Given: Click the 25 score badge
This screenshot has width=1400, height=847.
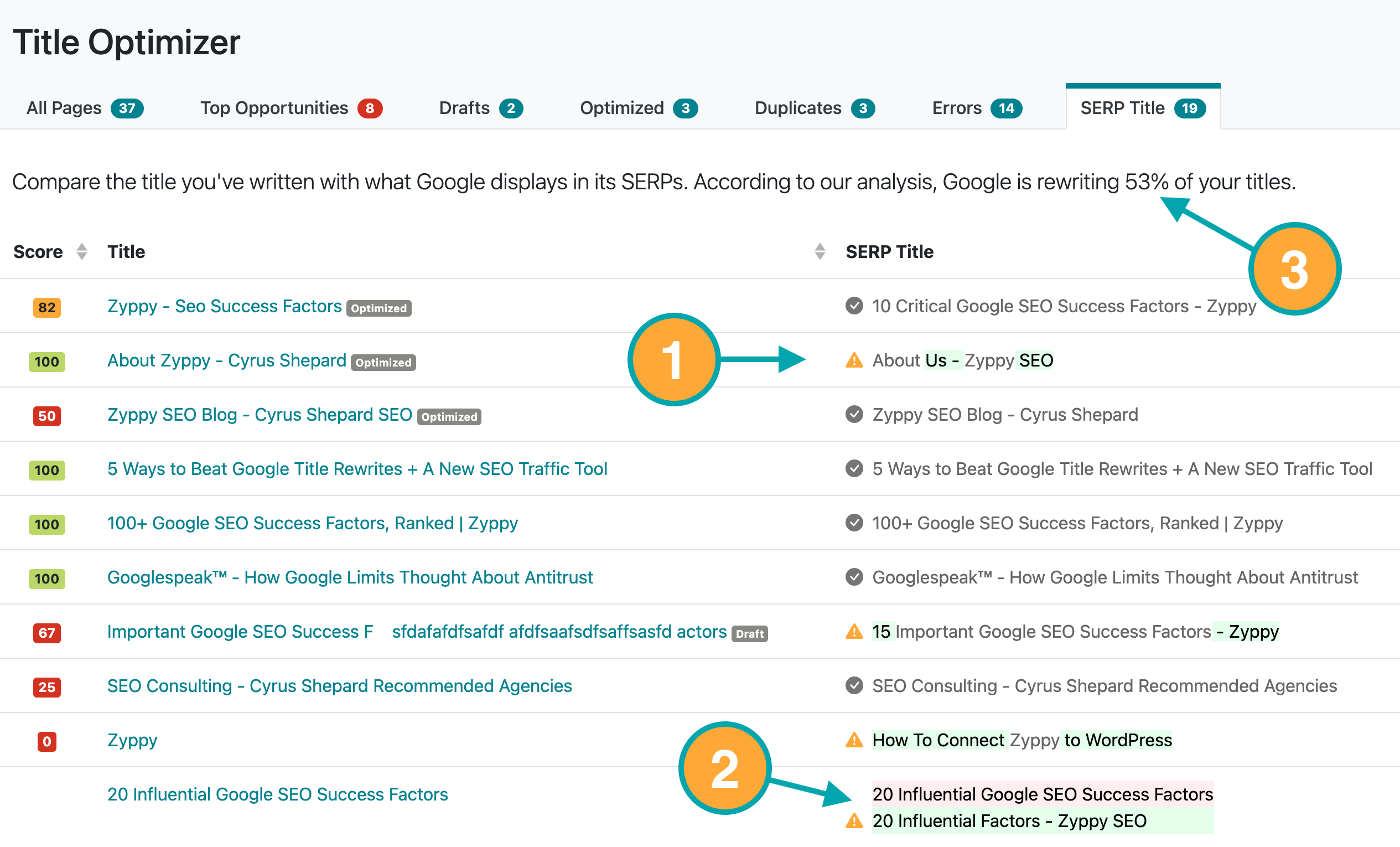Looking at the screenshot, I should pyautogui.click(x=46, y=687).
